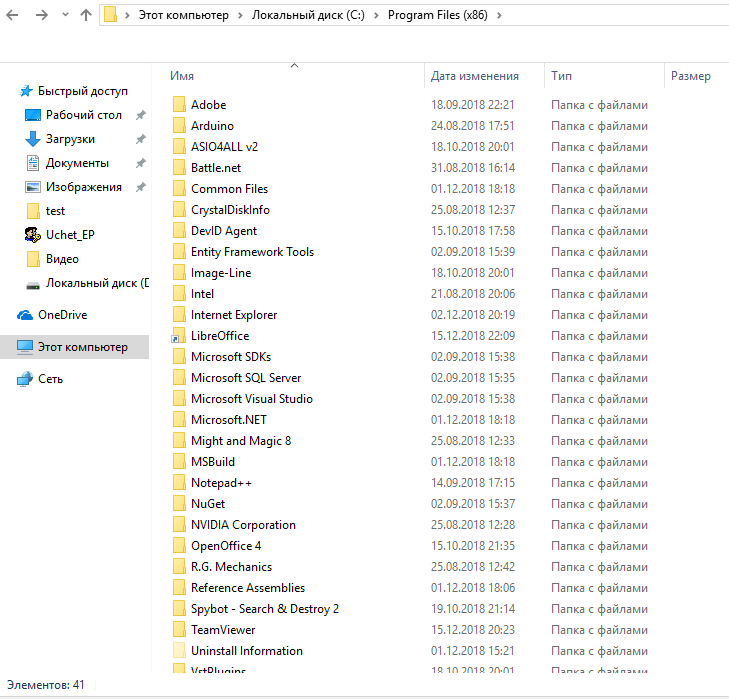Open recent locations dropdown arrow
The width and height of the screenshot is (729, 699).
[65, 15]
